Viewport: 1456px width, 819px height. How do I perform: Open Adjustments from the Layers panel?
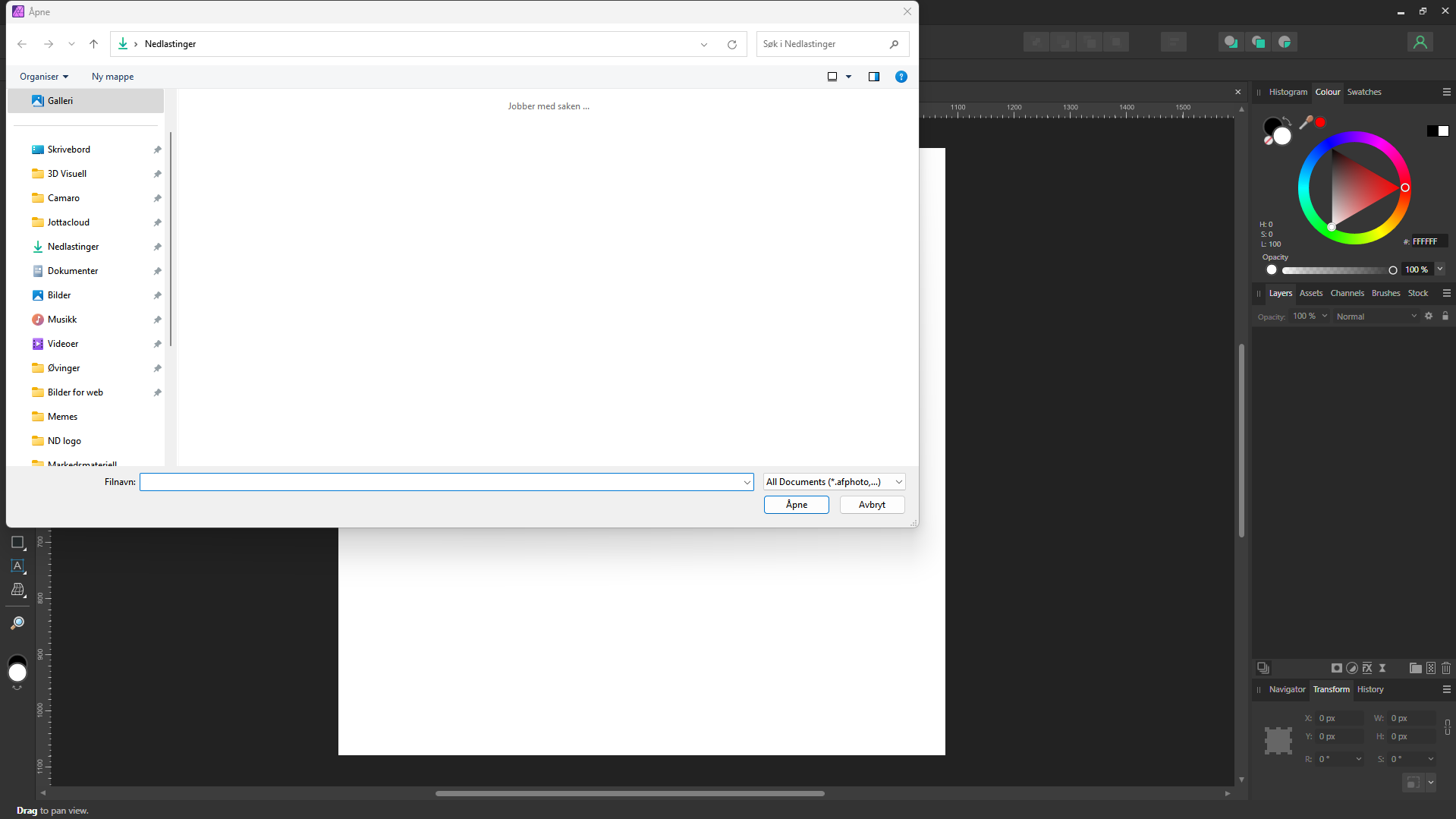point(1352,668)
